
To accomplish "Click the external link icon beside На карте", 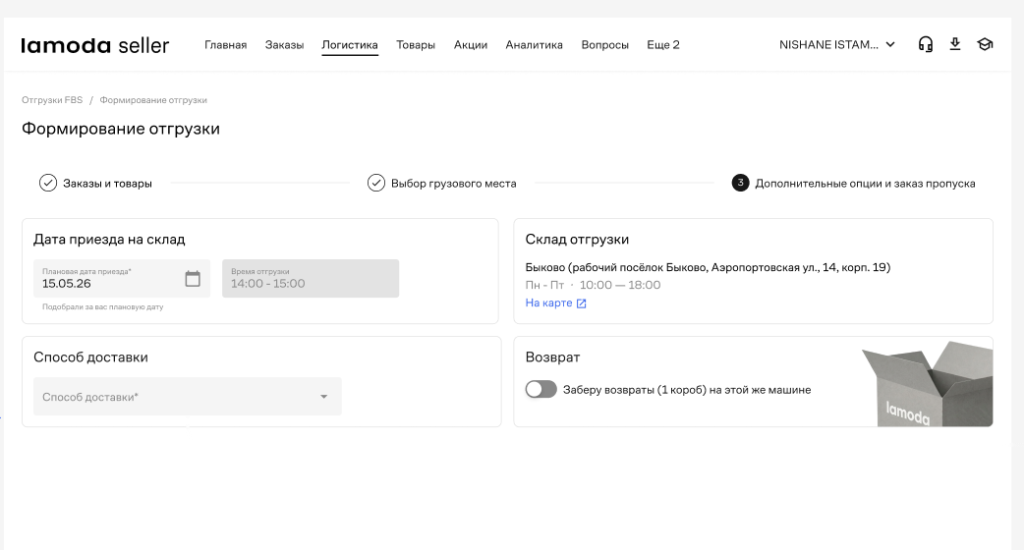I will click(x=581, y=303).
